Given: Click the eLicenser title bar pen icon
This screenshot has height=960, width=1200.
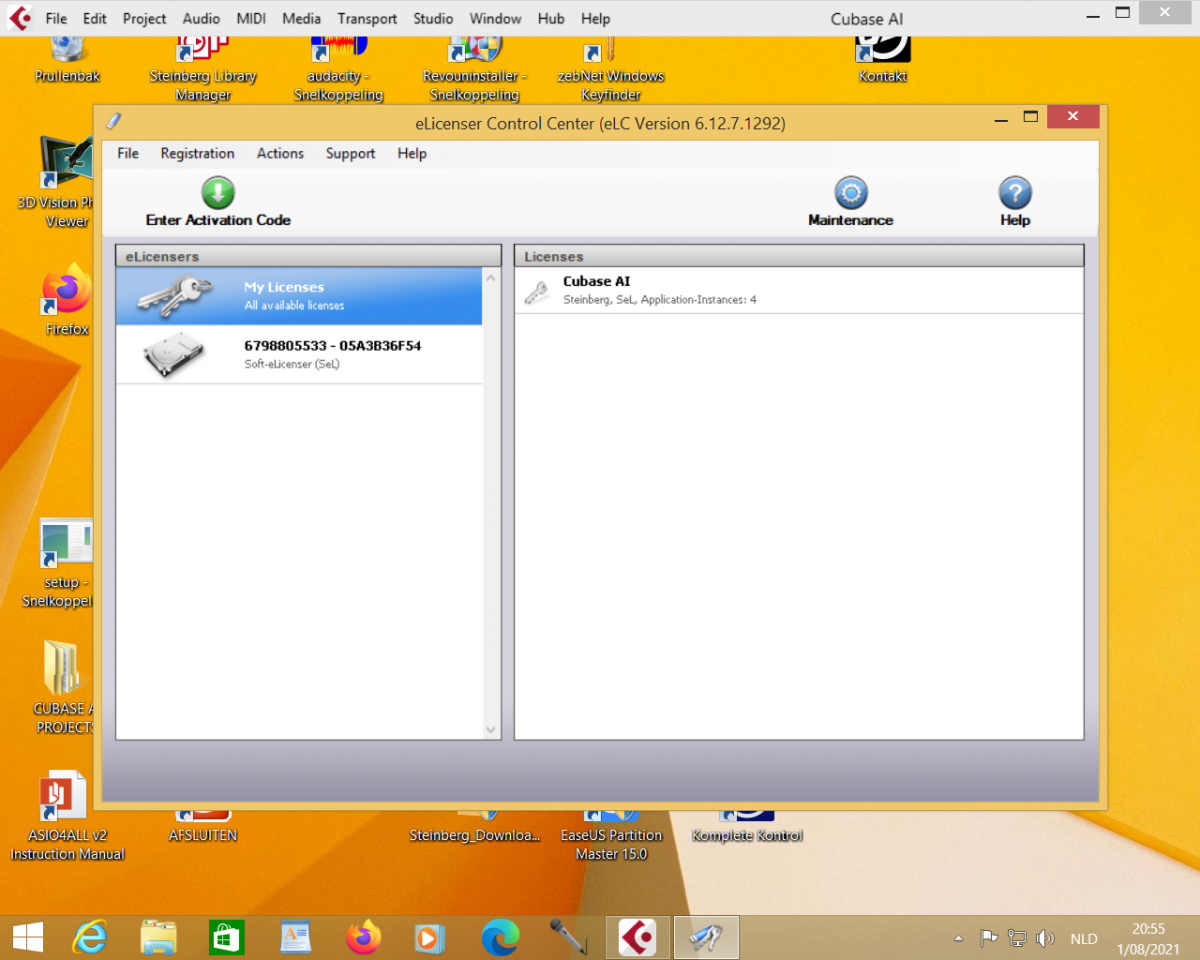Looking at the screenshot, I should [x=113, y=121].
